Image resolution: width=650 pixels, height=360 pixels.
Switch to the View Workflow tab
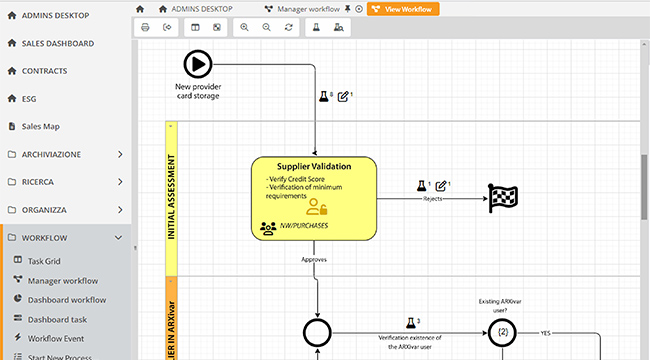tap(403, 9)
